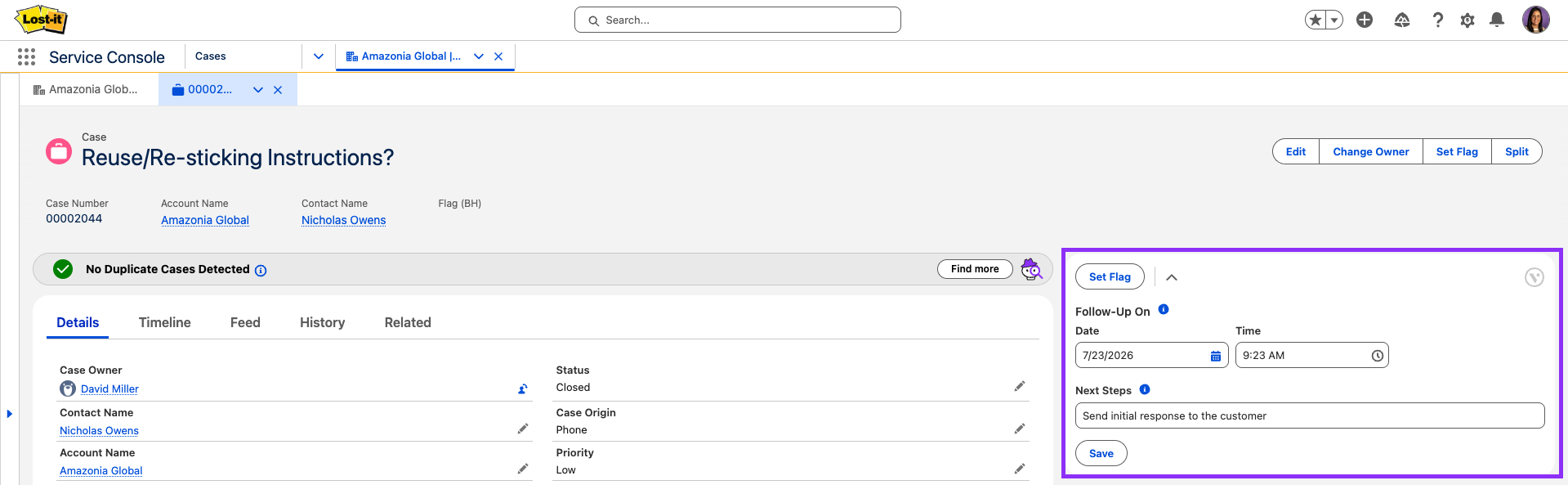
Task: Open the user profile avatar
Action: (1536, 20)
